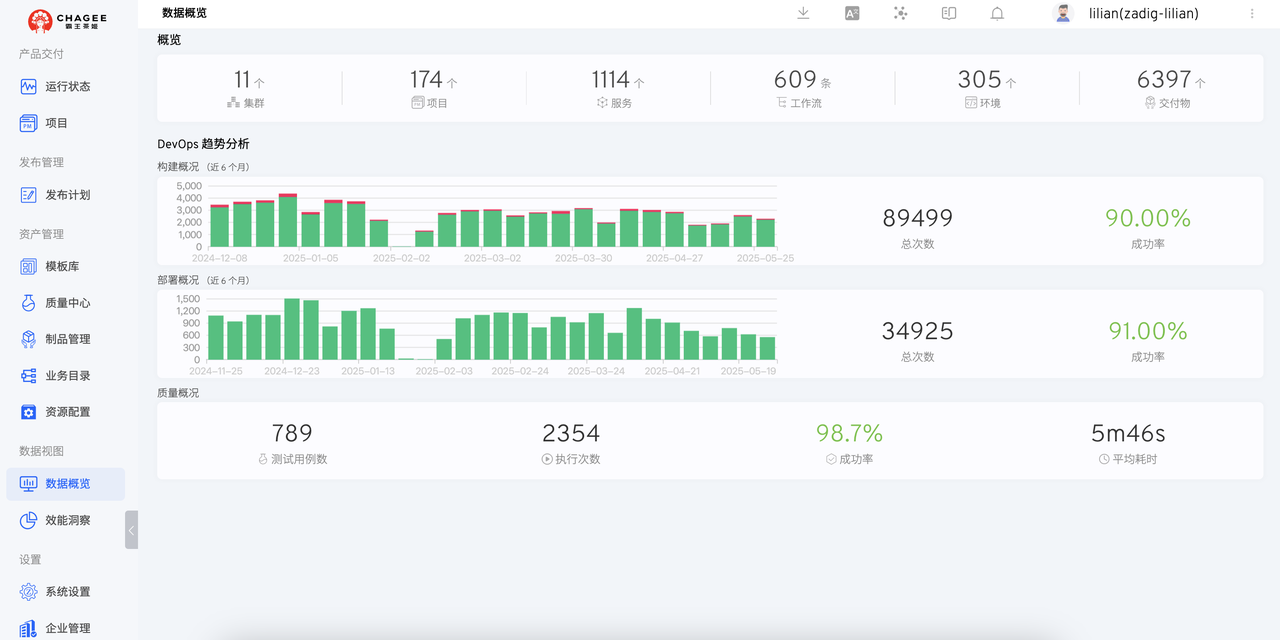The height and width of the screenshot is (640, 1280).
Task: Select 模板库 in the sidebar
Action: (62, 267)
